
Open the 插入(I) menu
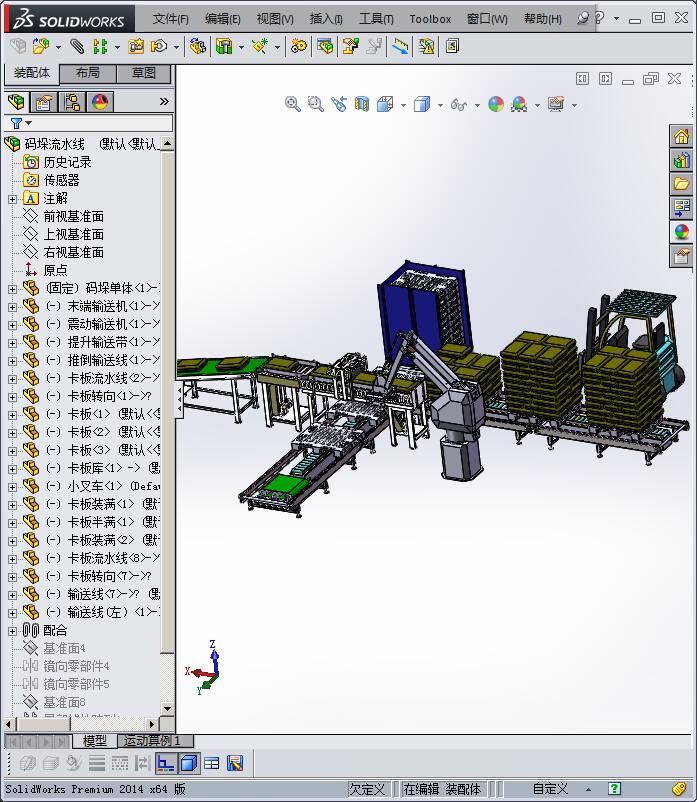pyautogui.click(x=326, y=19)
